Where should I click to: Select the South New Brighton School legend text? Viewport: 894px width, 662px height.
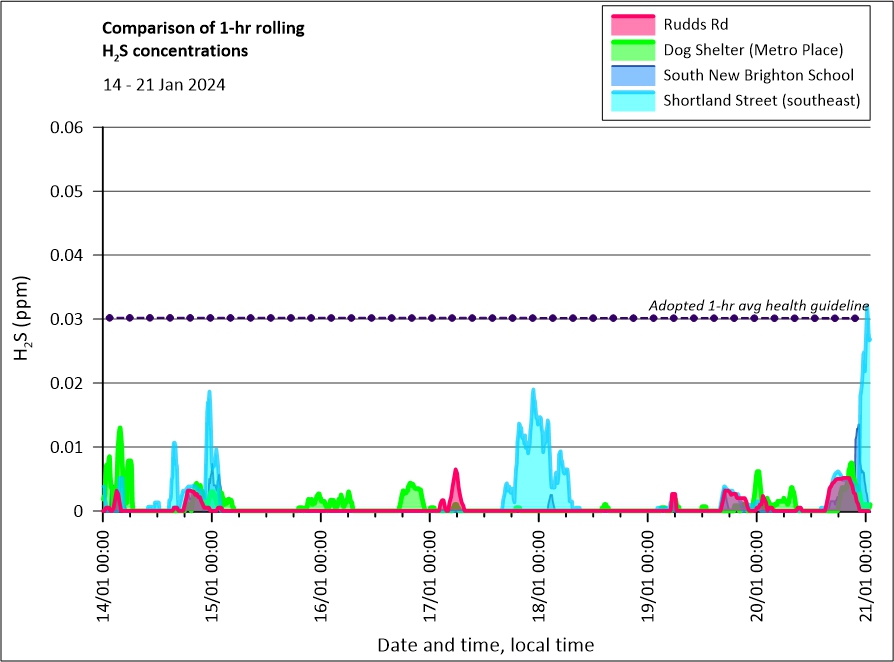pyautogui.click(x=758, y=75)
